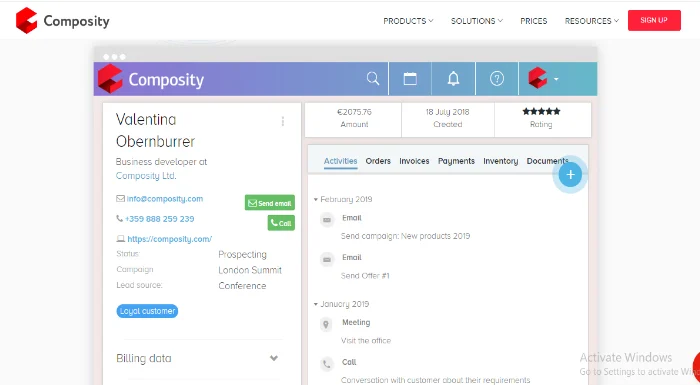Click the phone icon for the Call activity
700x385 pixels.
point(326,364)
